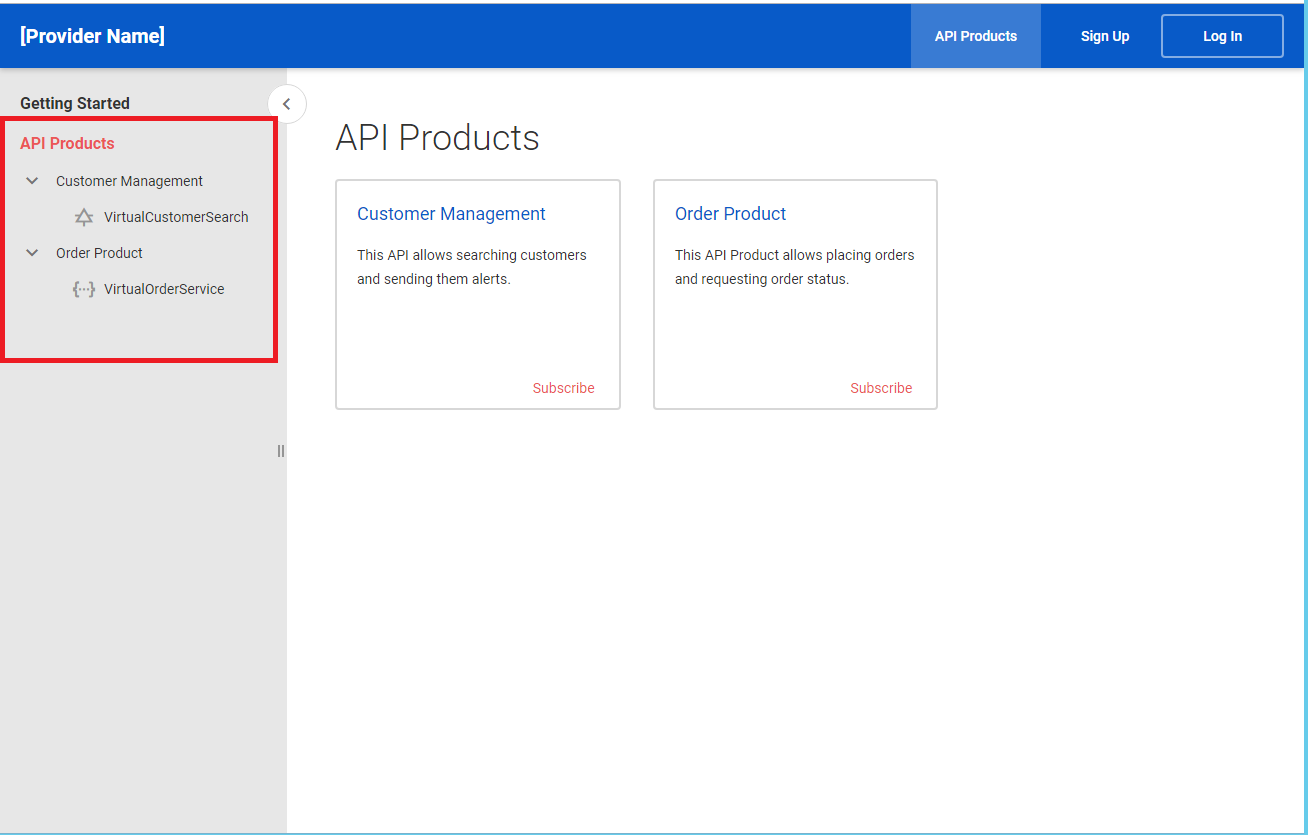The image size is (1308, 835).
Task: Select Customer Management in sidebar tree
Action: click(x=129, y=181)
